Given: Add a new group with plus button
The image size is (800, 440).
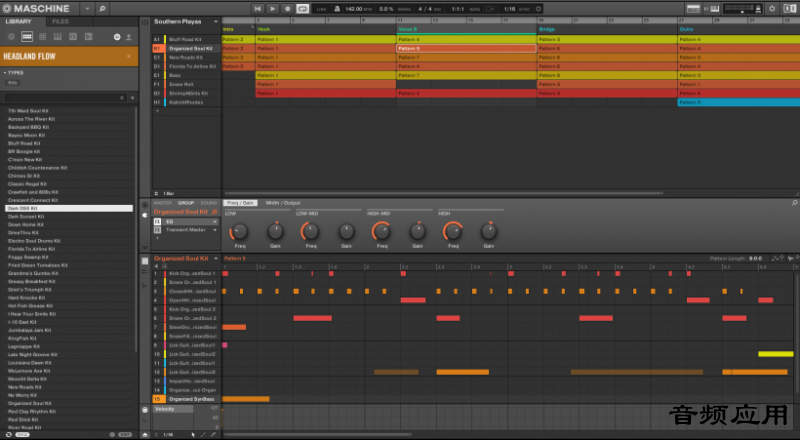Looking at the screenshot, I should coord(157,111).
